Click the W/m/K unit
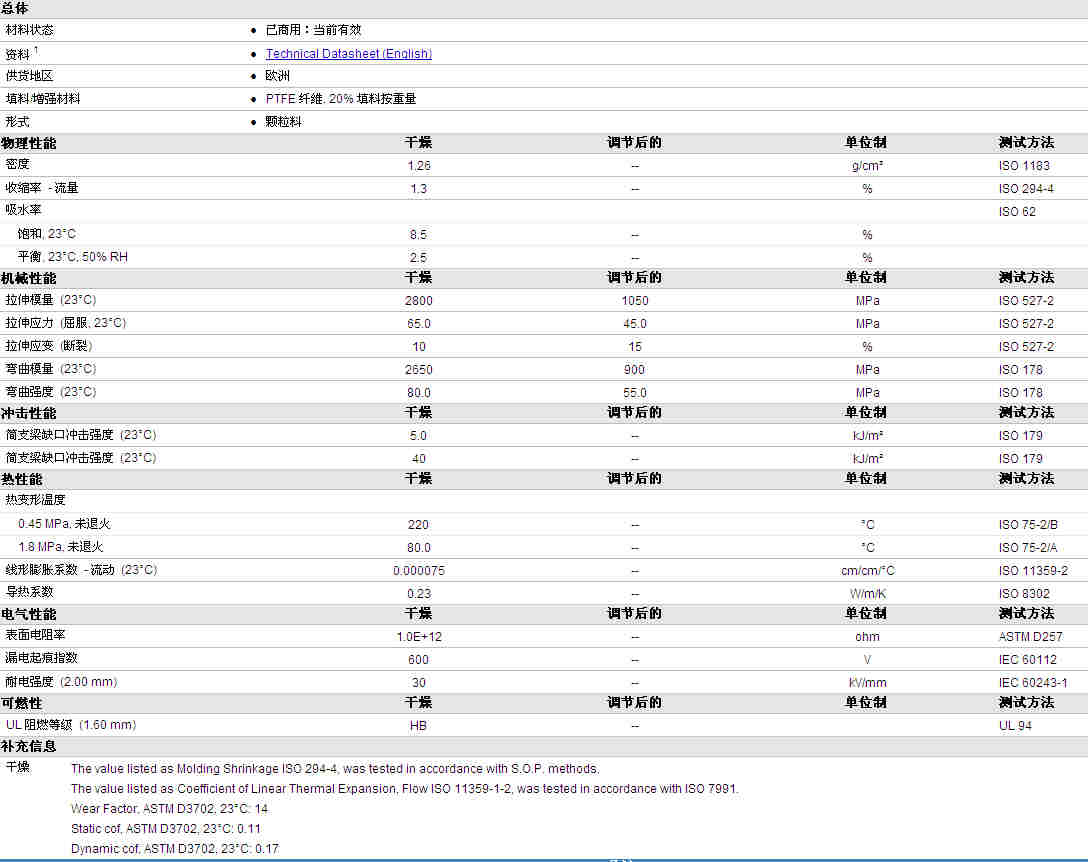Viewport: 1088px width, 862px height. coord(867,593)
